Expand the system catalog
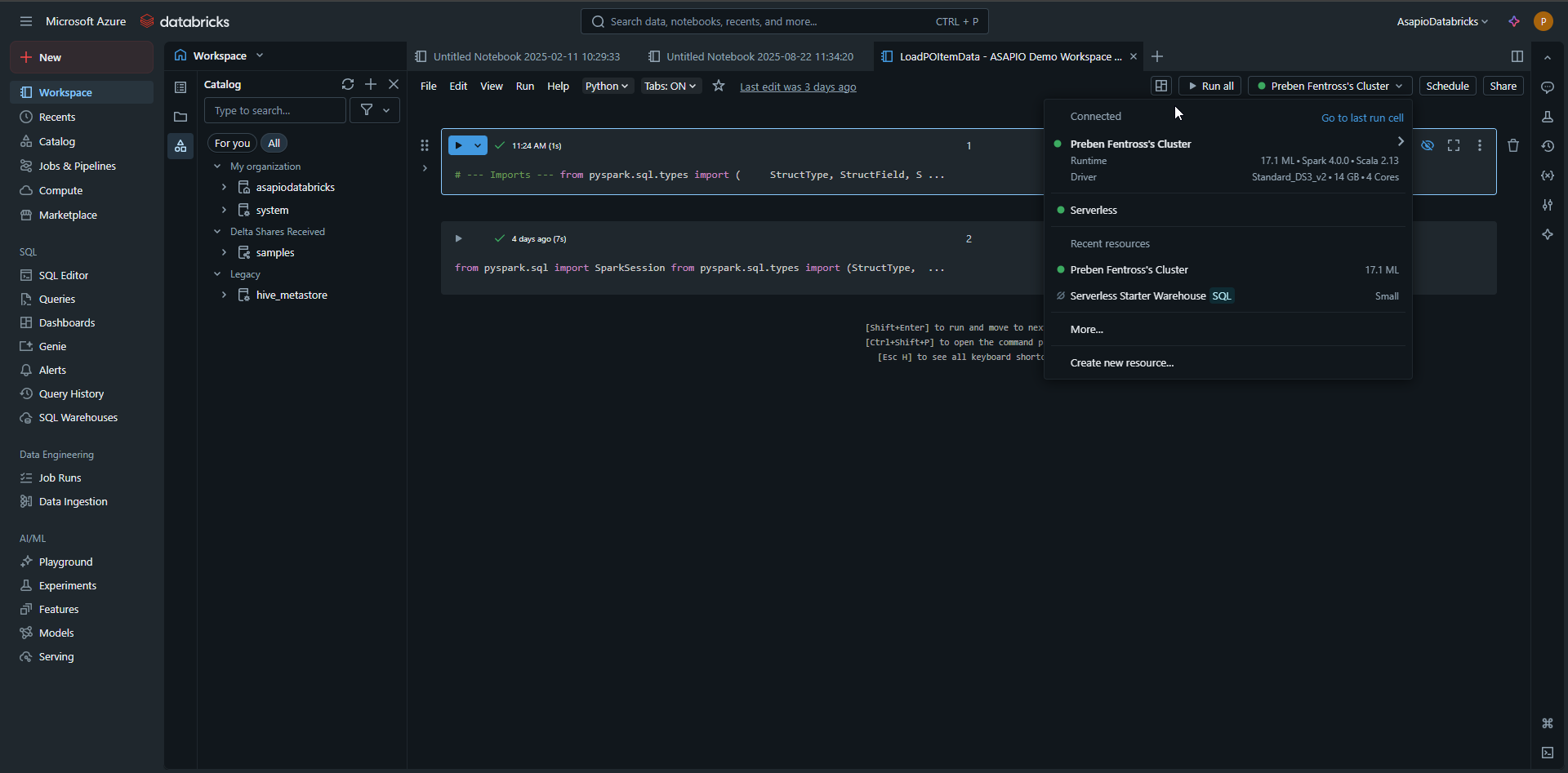 tap(224, 210)
